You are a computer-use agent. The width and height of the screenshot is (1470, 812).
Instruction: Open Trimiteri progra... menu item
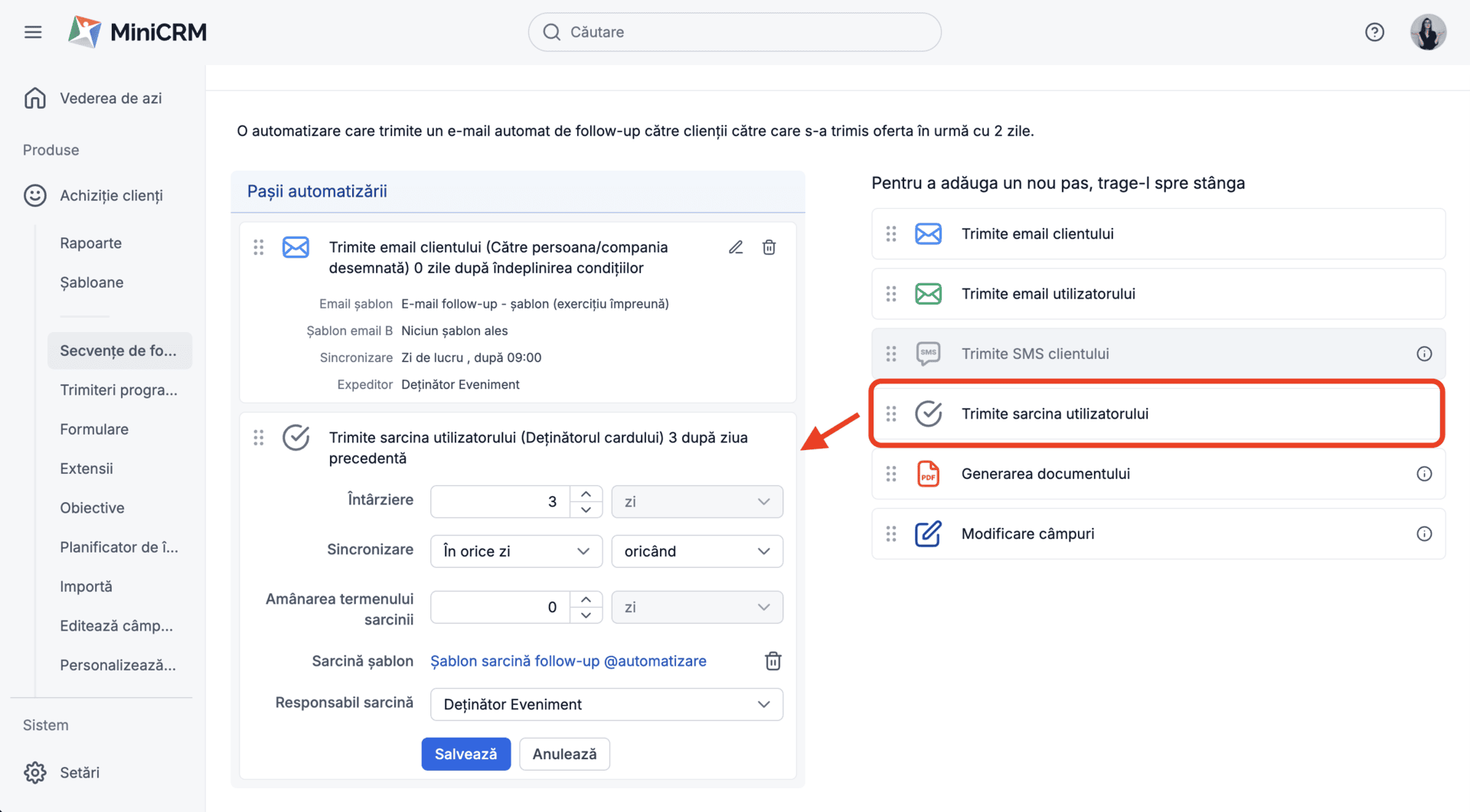(x=119, y=390)
